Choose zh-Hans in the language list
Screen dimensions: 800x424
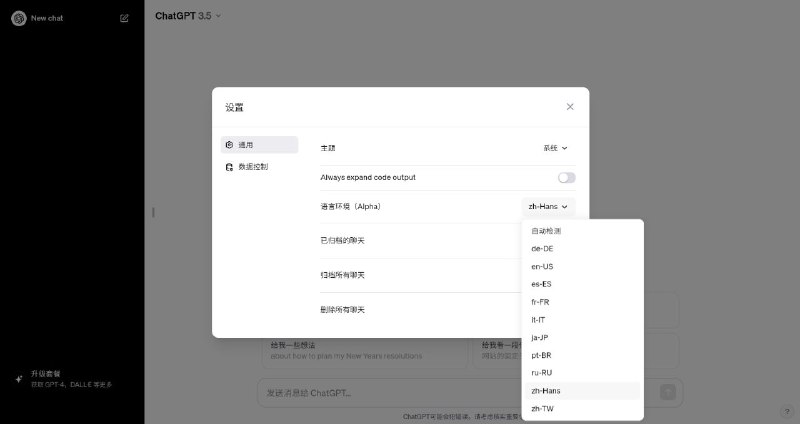[582, 391]
